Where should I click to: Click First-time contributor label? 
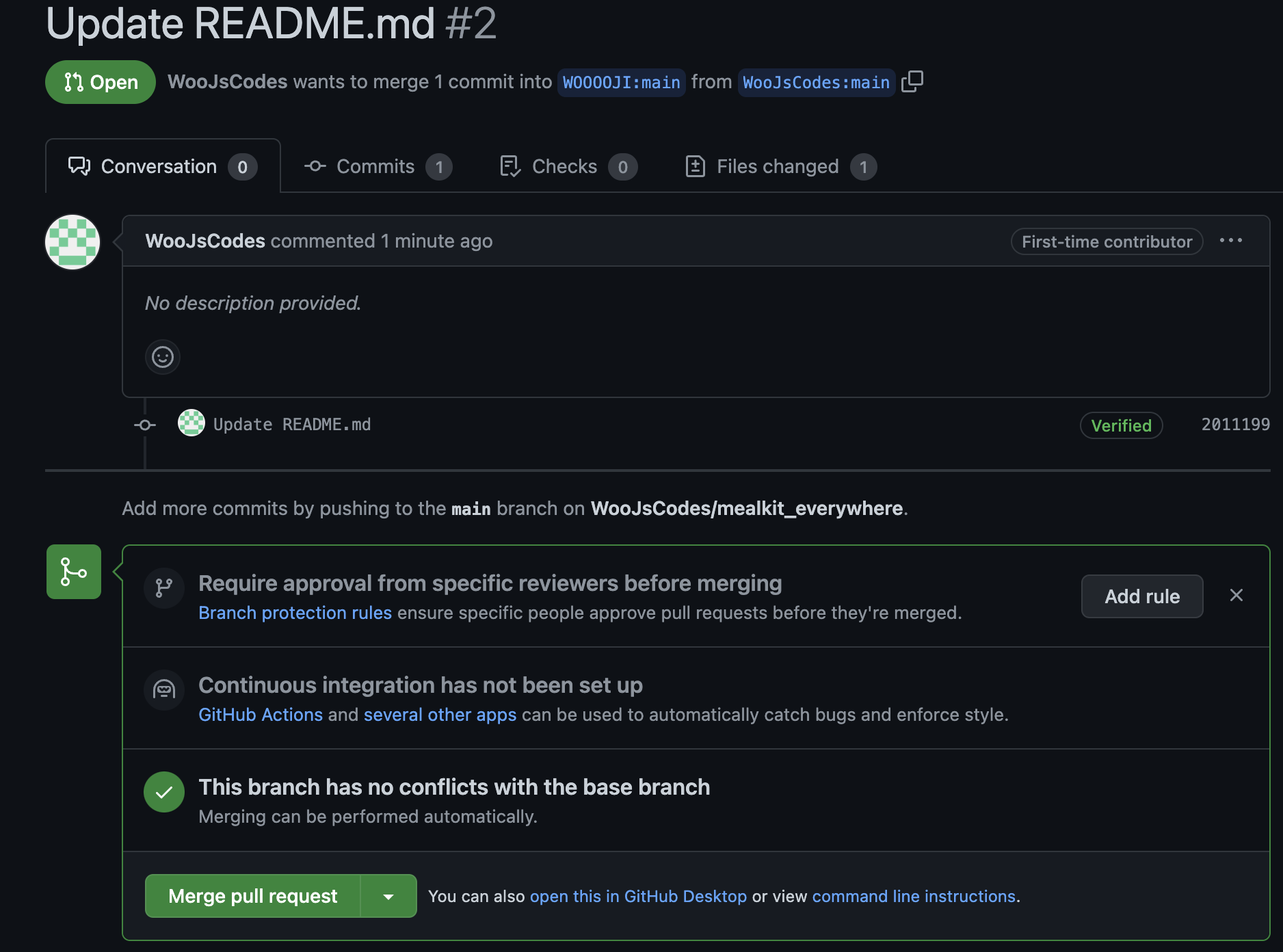[x=1107, y=241]
